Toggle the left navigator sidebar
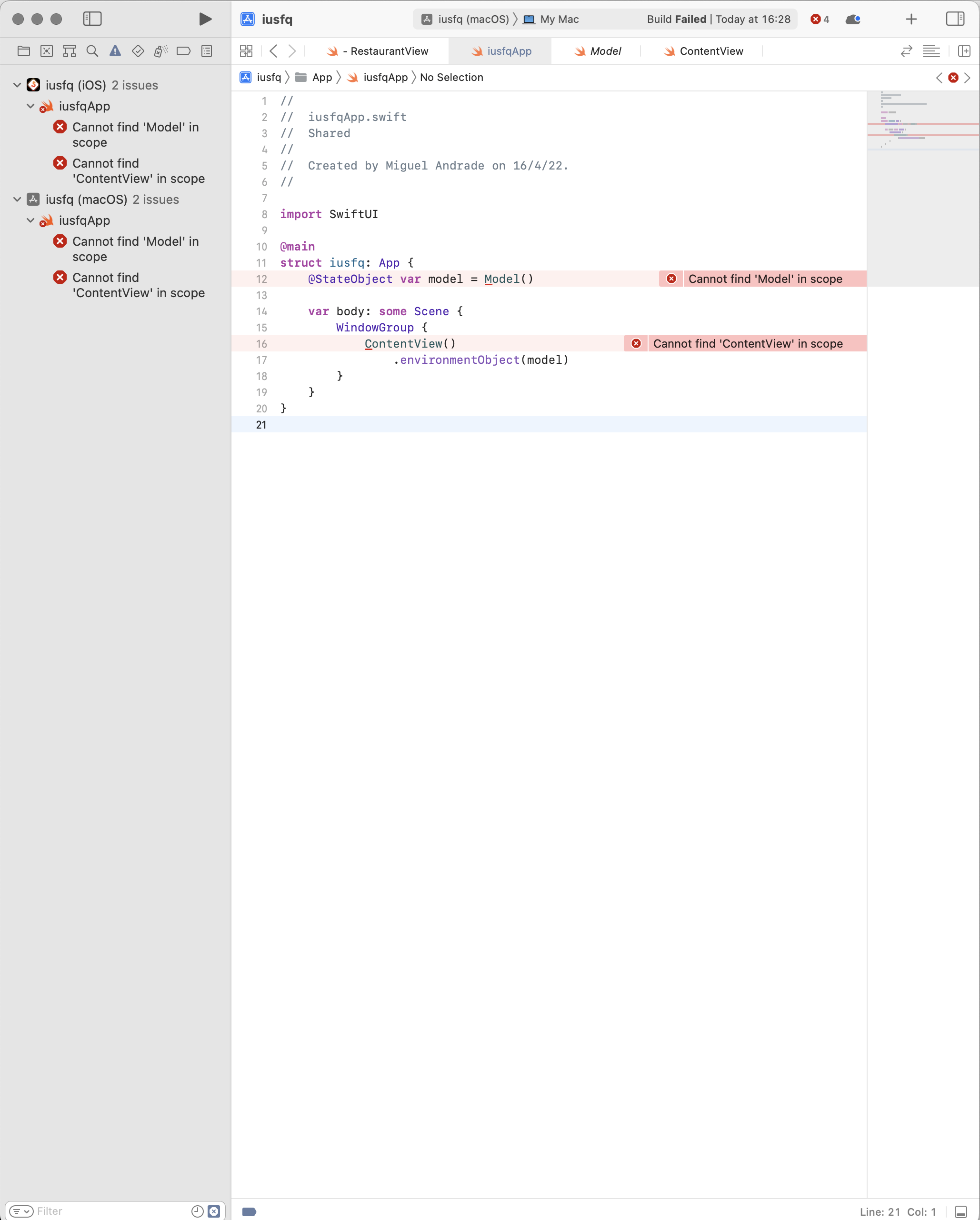This screenshot has width=980, height=1220. tap(92, 19)
